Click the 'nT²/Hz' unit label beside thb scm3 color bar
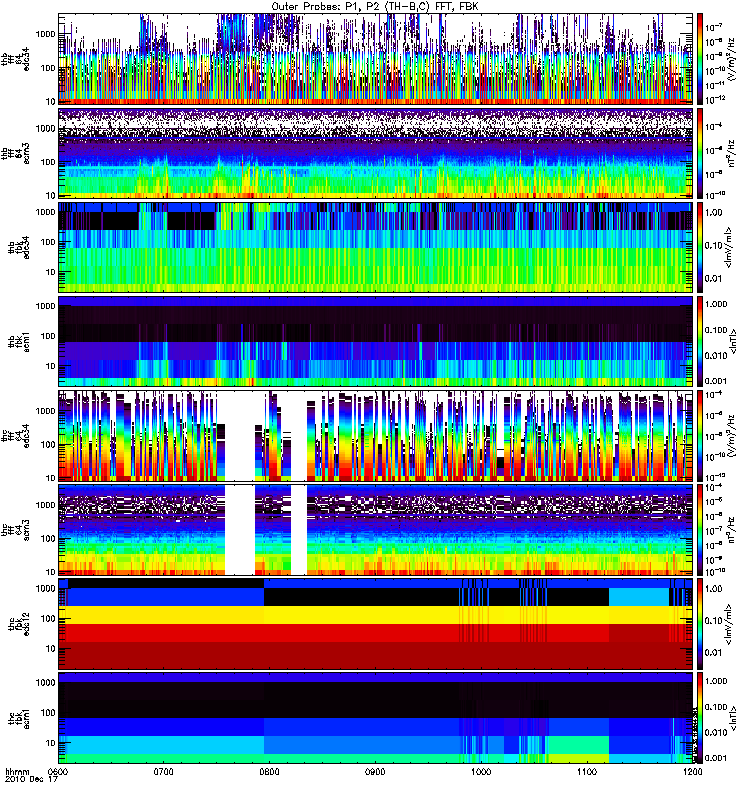 click(731, 153)
